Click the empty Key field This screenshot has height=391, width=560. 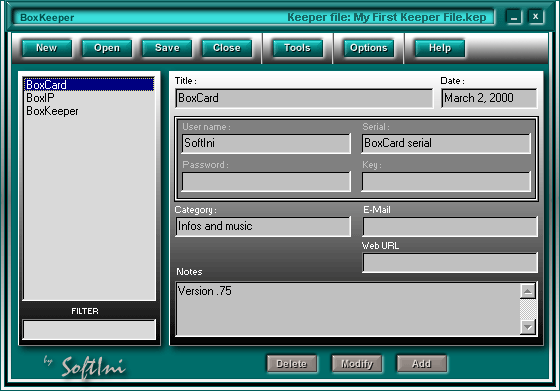tap(446, 182)
